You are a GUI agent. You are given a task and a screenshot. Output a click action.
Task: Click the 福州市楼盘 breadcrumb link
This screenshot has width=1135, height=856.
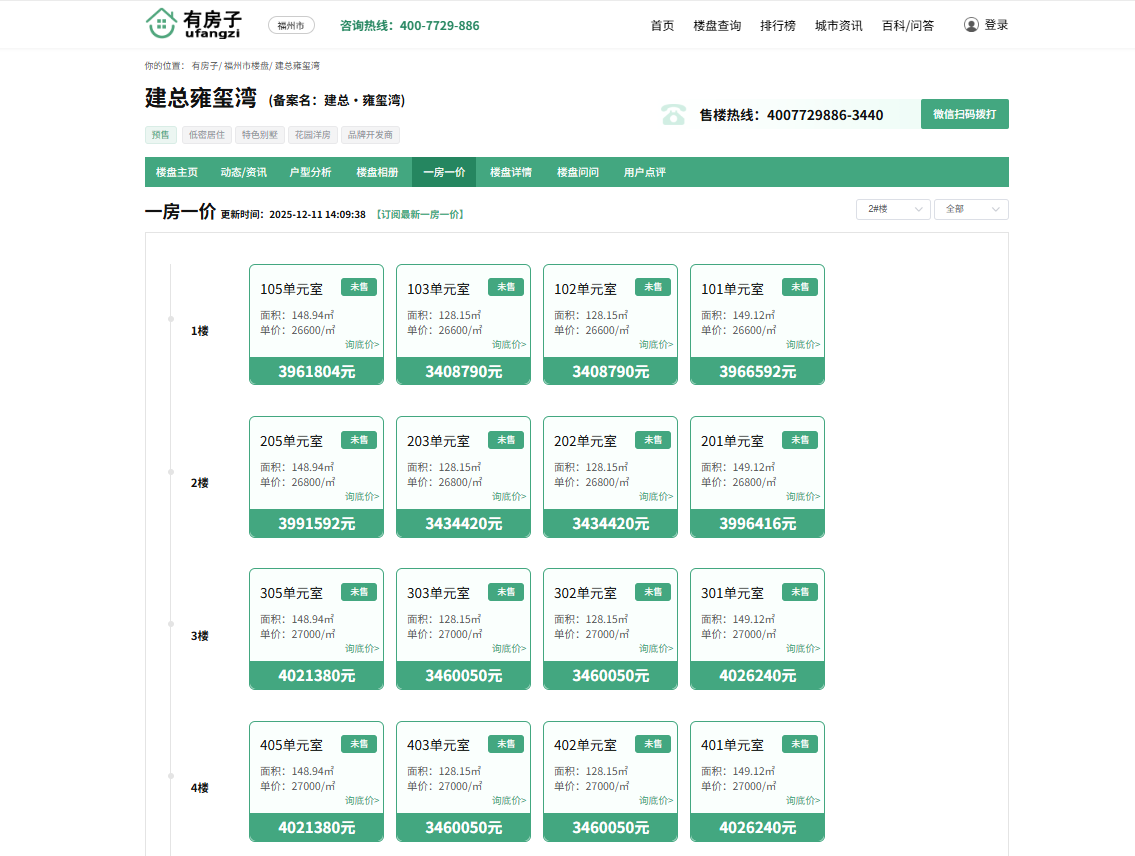point(246,66)
